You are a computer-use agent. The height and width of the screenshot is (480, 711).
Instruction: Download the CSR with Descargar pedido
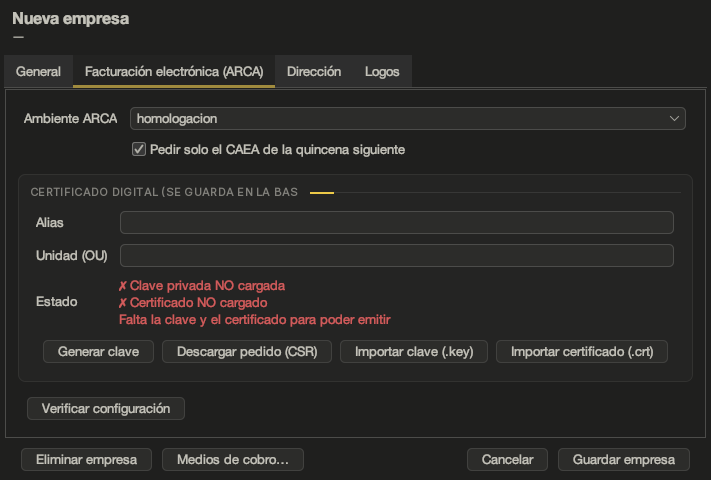(247, 352)
